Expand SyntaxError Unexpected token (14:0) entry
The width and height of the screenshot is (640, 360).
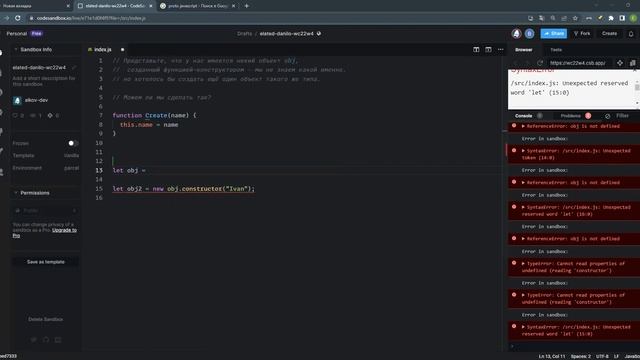pyautogui.click(x=523, y=151)
